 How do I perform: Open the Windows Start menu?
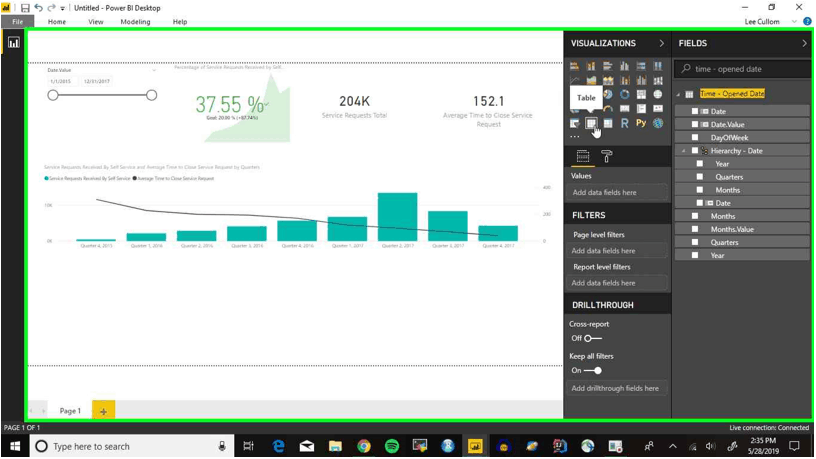click(x=15, y=447)
